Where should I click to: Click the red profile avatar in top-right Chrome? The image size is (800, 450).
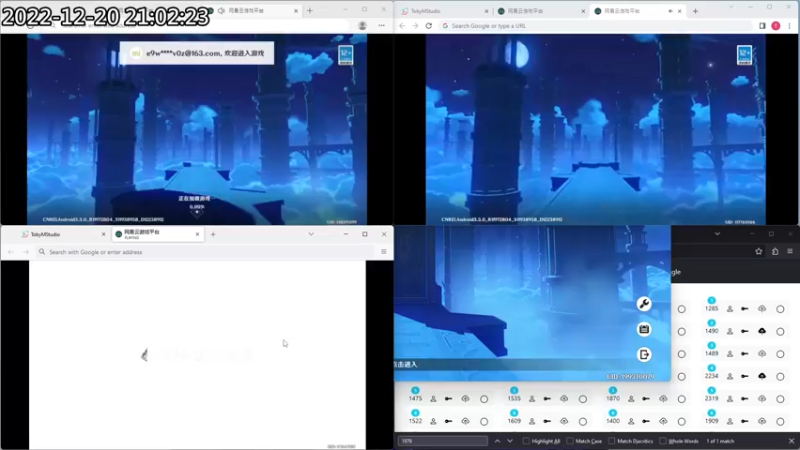click(776, 26)
